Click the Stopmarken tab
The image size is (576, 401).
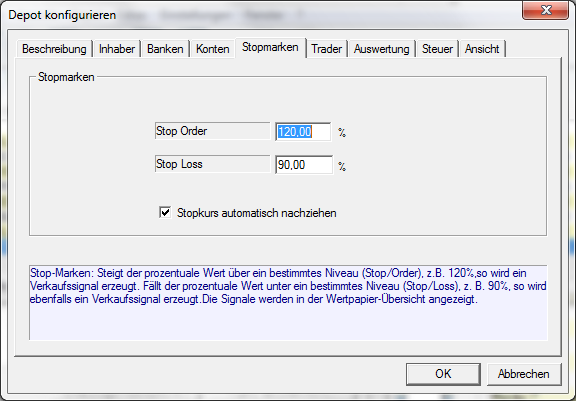[270, 47]
